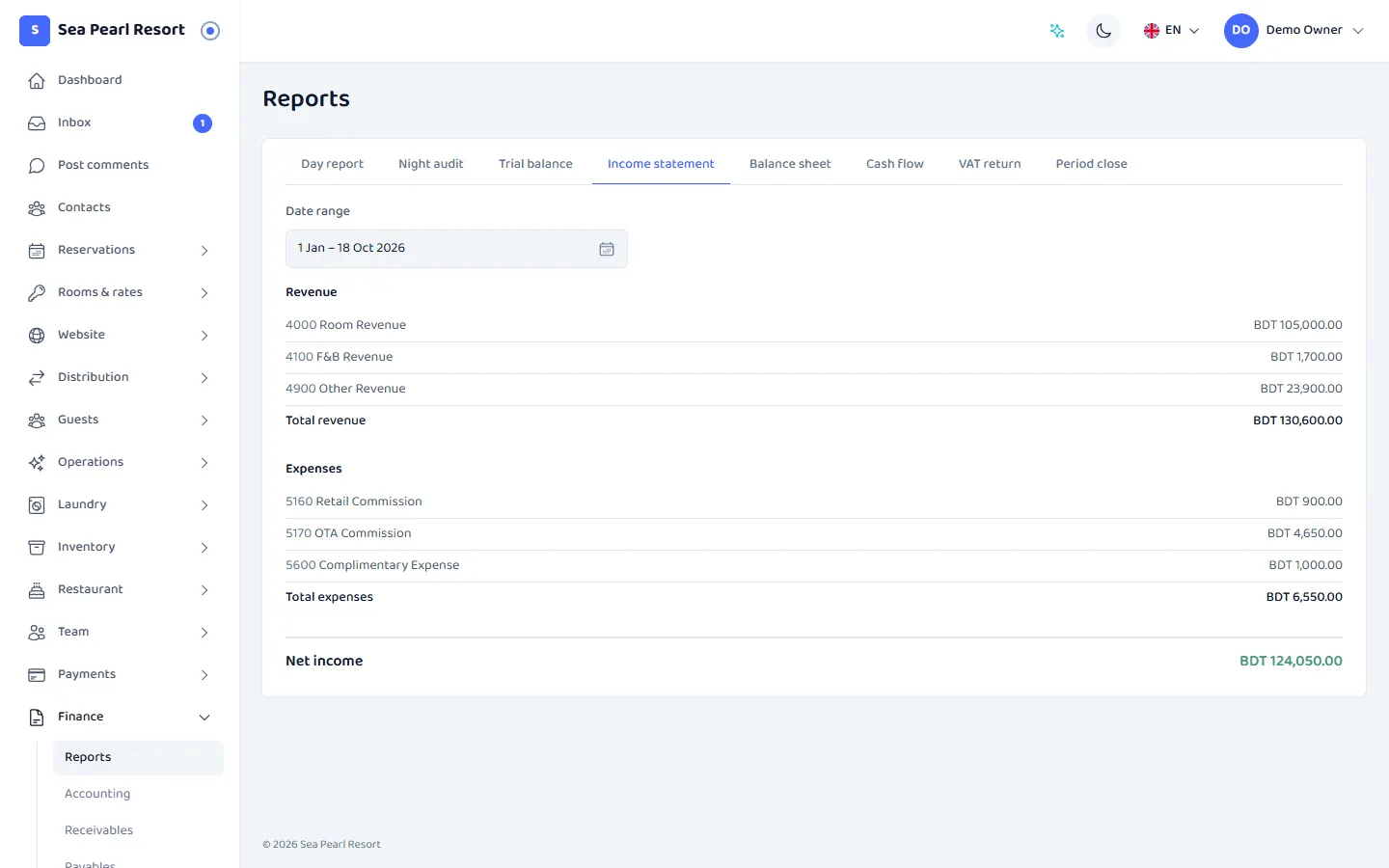
Task: Open the Cash flow tab
Action: point(894,164)
